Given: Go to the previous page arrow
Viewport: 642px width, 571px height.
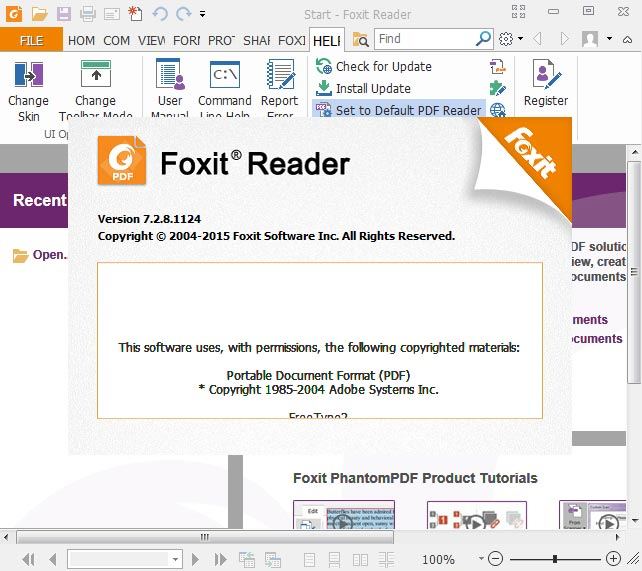Looking at the screenshot, I should point(52,559).
